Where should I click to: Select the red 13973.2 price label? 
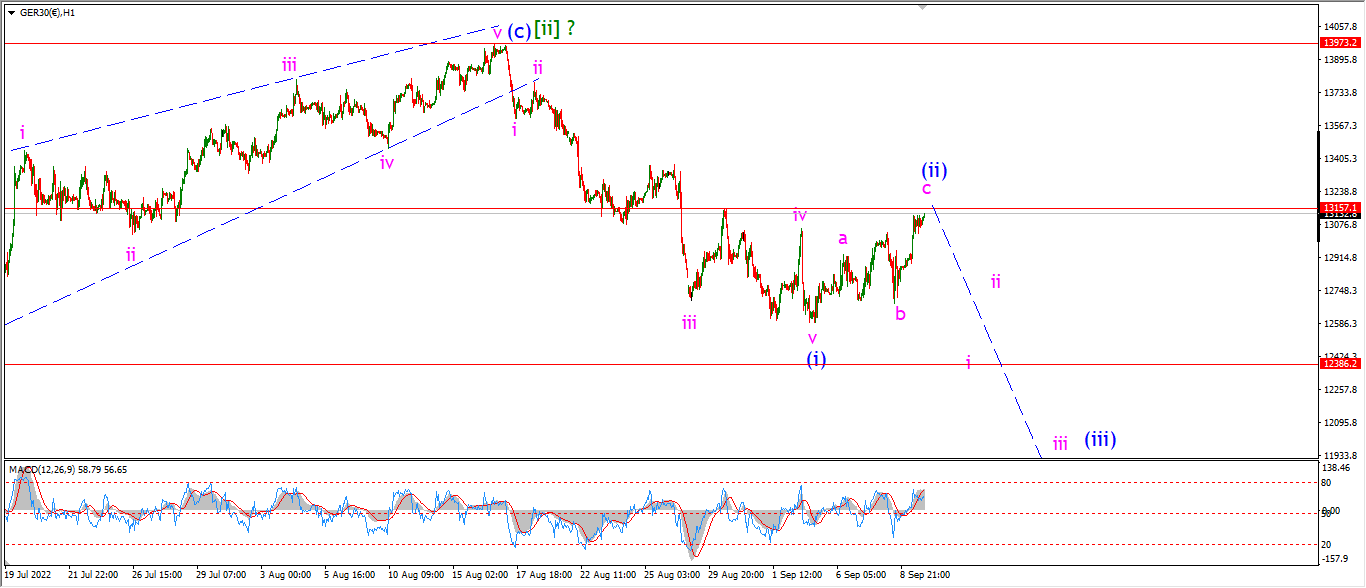[x=1340, y=43]
